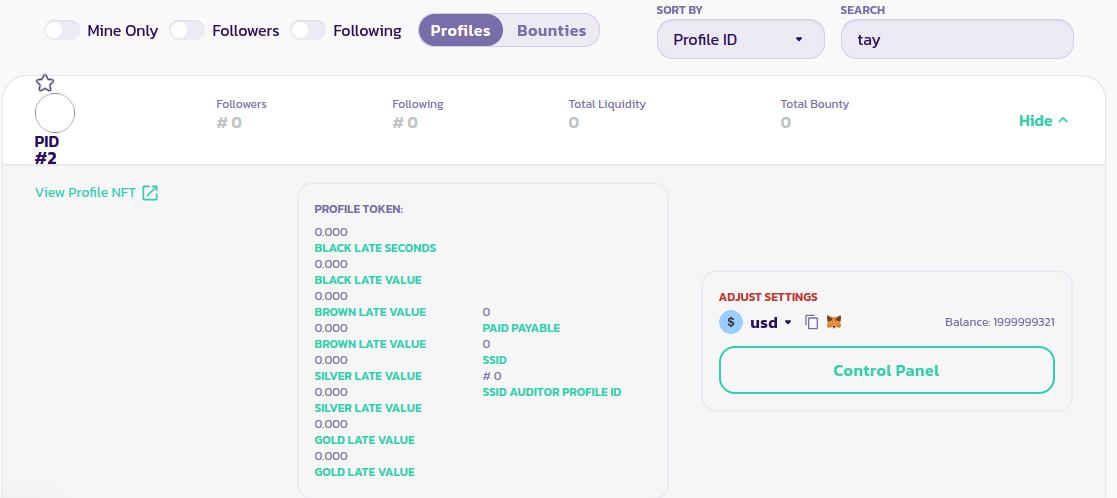Turn on the Following filter switch
Viewport: 1117px width, 498px height.
click(308, 30)
